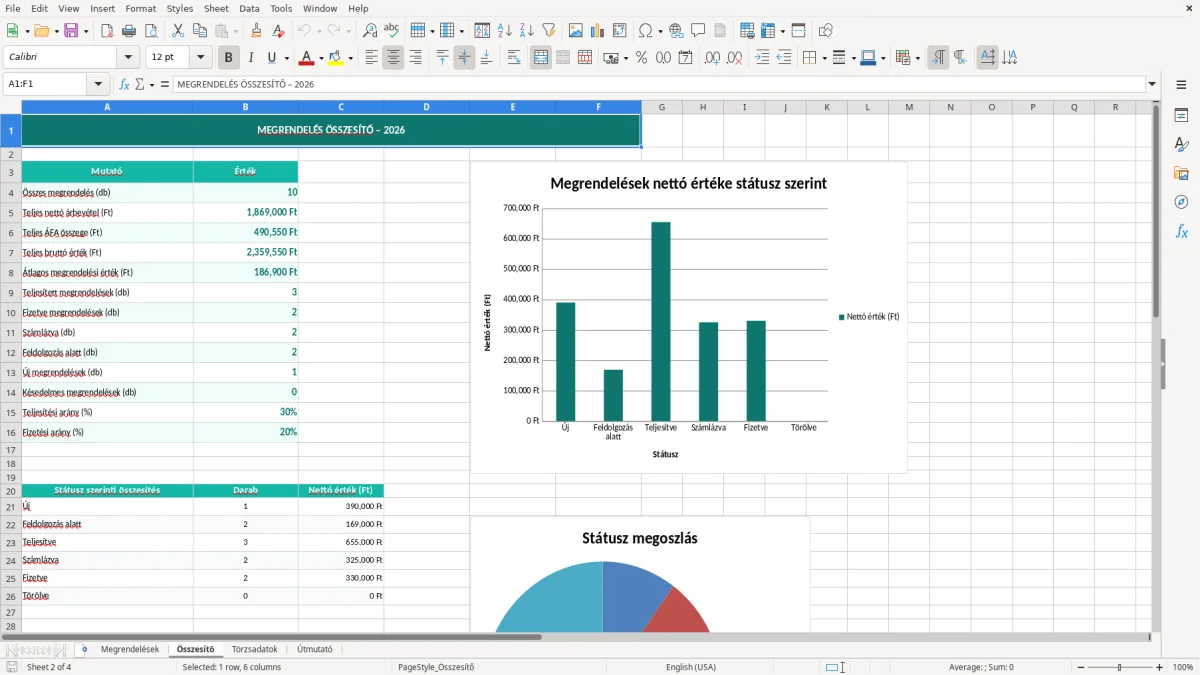Toggle Bold formatting
Image resolution: width=1200 pixels, height=675 pixels.
228,58
